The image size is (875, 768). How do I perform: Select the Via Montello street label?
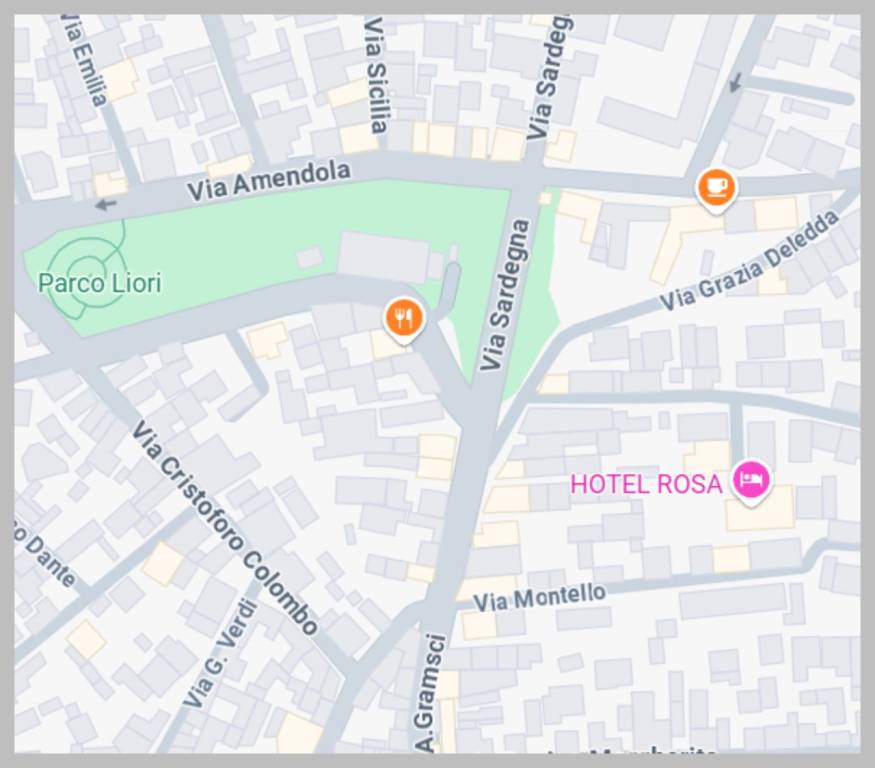click(540, 598)
